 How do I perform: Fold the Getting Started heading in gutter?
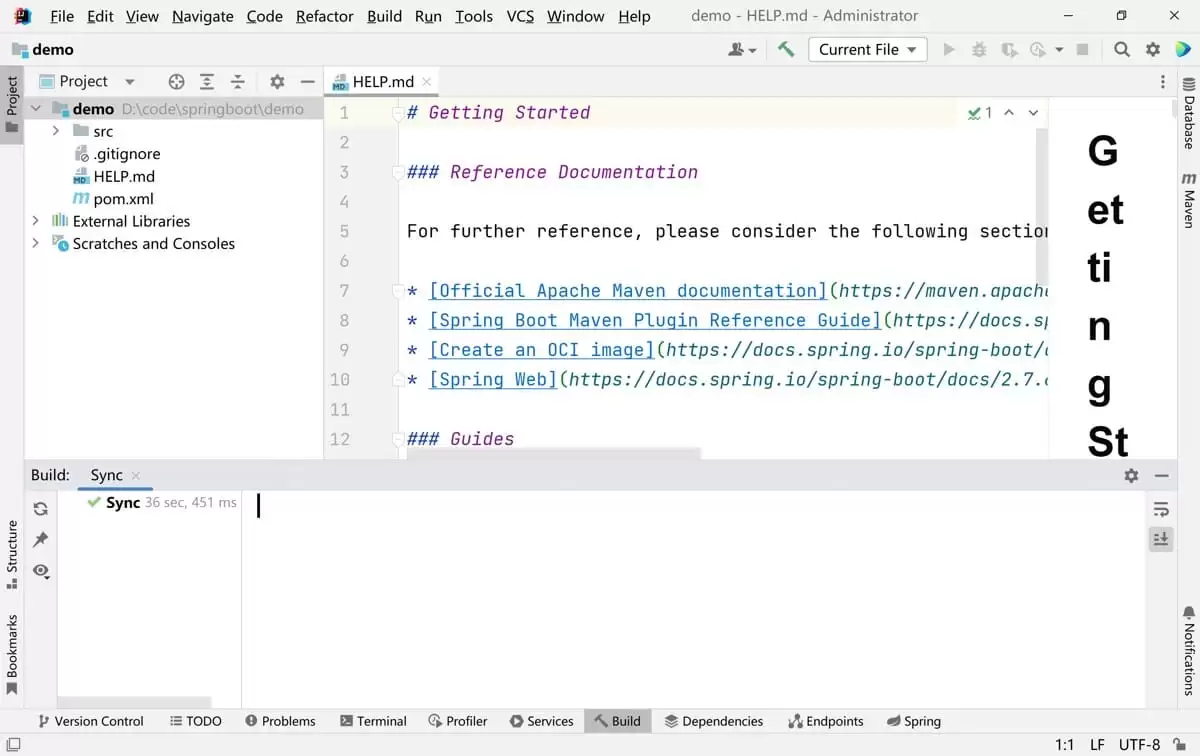(x=397, y=113)
